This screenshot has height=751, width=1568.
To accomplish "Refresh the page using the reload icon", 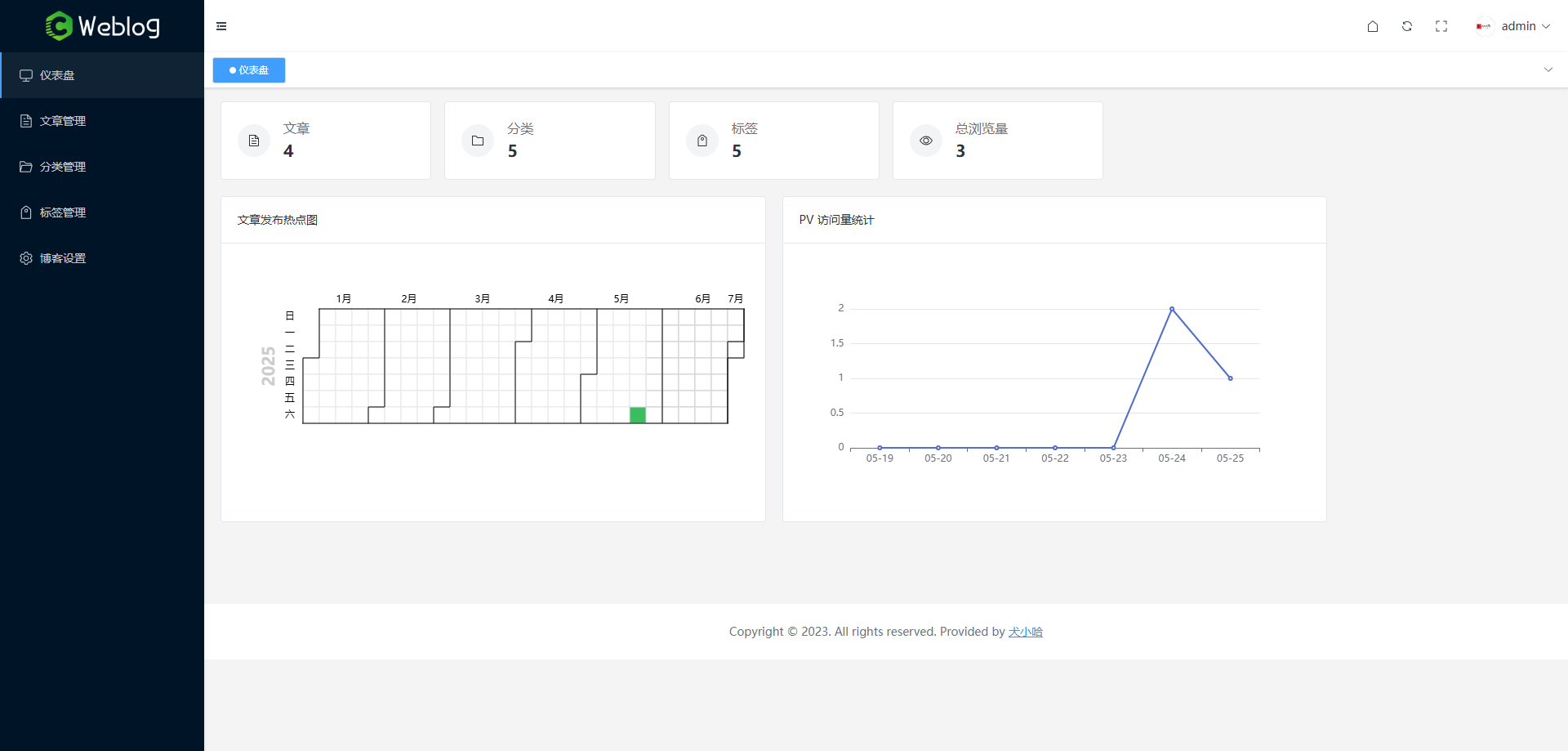I will [x=1407, y=26].
